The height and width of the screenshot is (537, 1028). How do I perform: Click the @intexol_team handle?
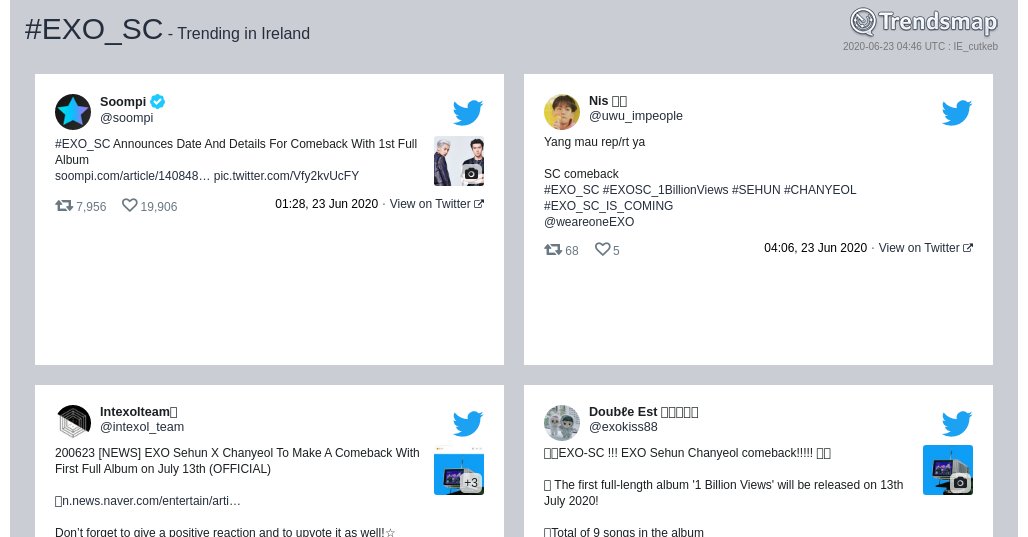142,427
